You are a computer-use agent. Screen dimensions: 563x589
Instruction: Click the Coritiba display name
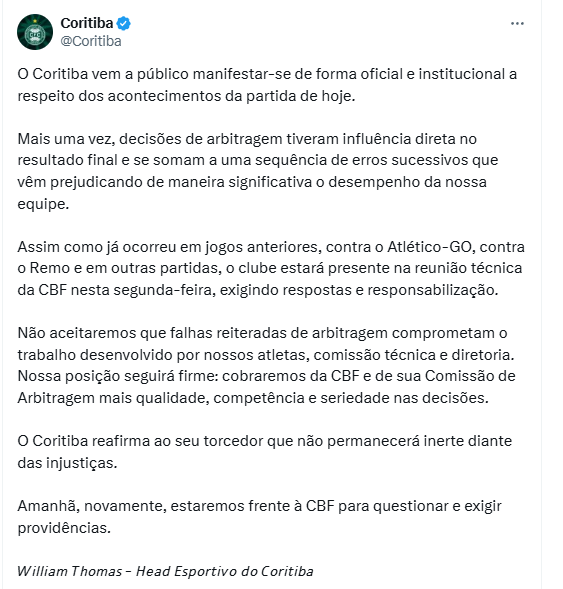87,23
